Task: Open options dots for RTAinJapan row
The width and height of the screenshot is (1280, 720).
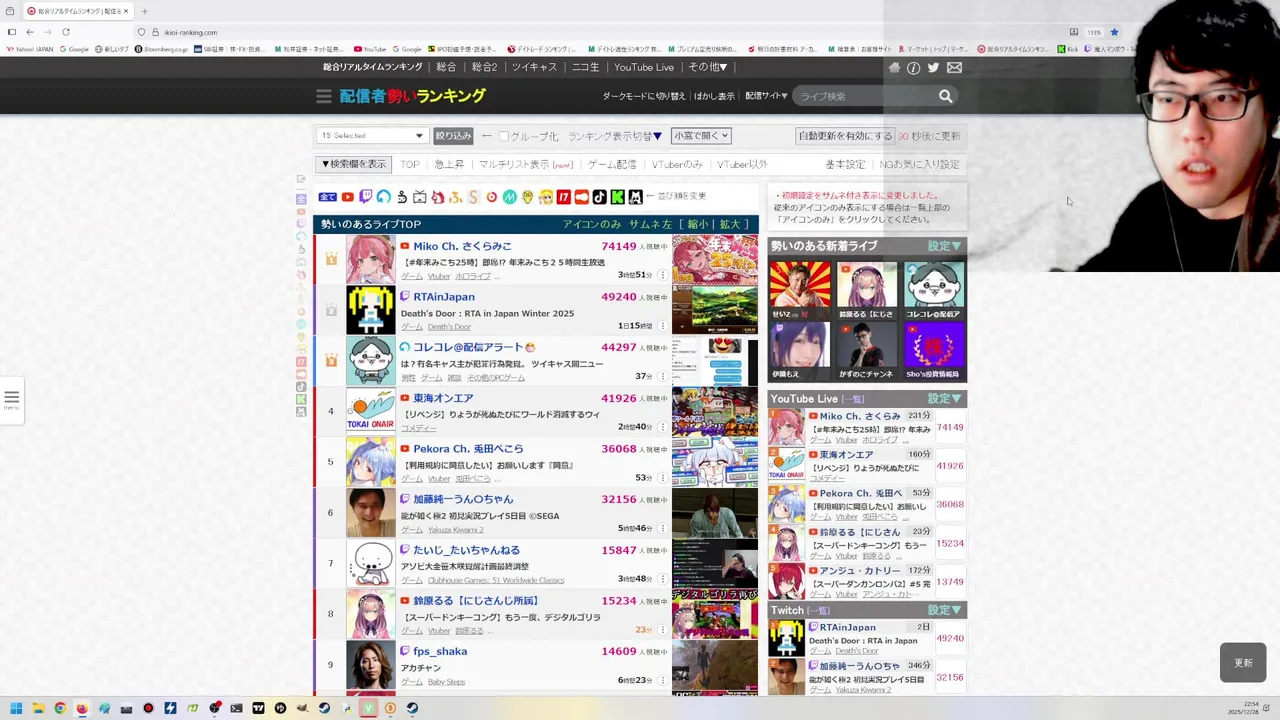Action: tap(662, 326)
